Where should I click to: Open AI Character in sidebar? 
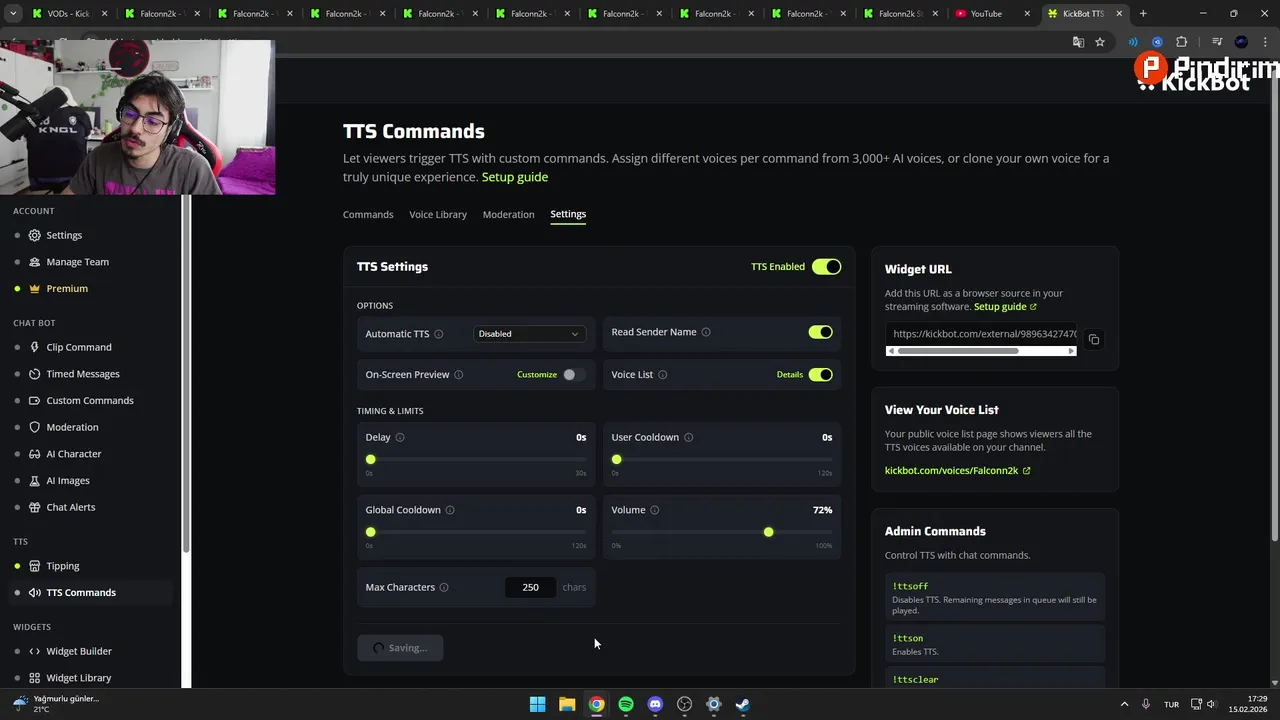point(74,454)
